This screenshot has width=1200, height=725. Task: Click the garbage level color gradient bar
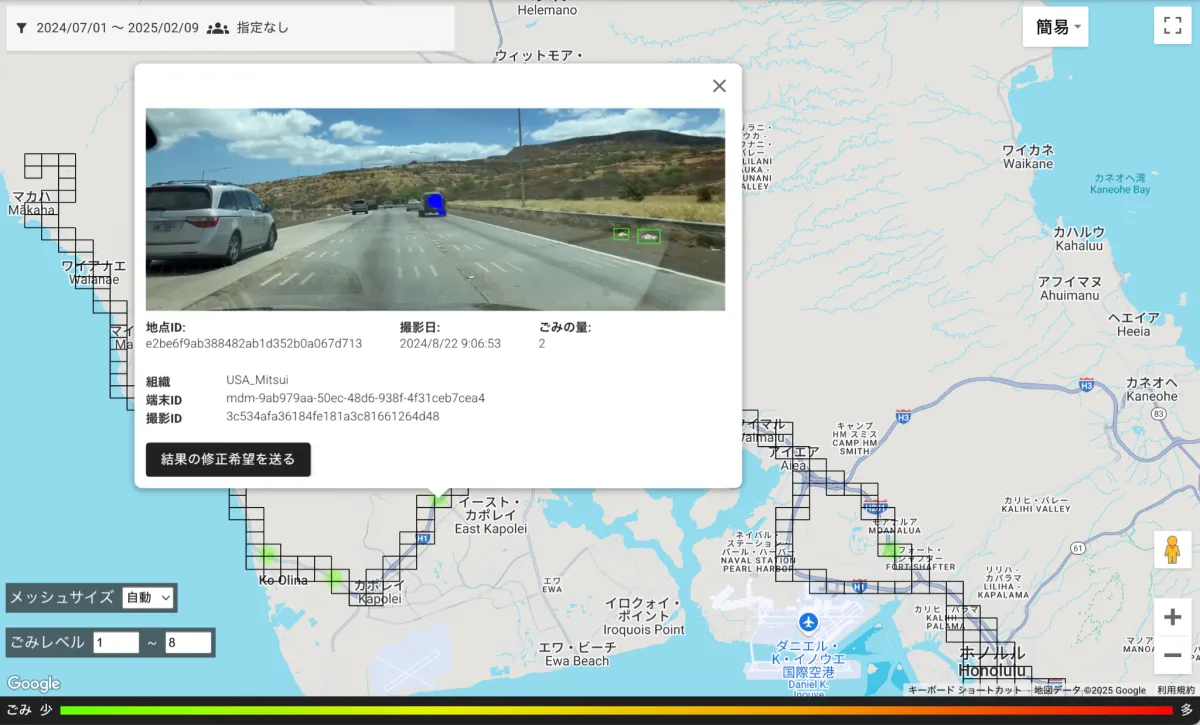[x=615, y=710]
